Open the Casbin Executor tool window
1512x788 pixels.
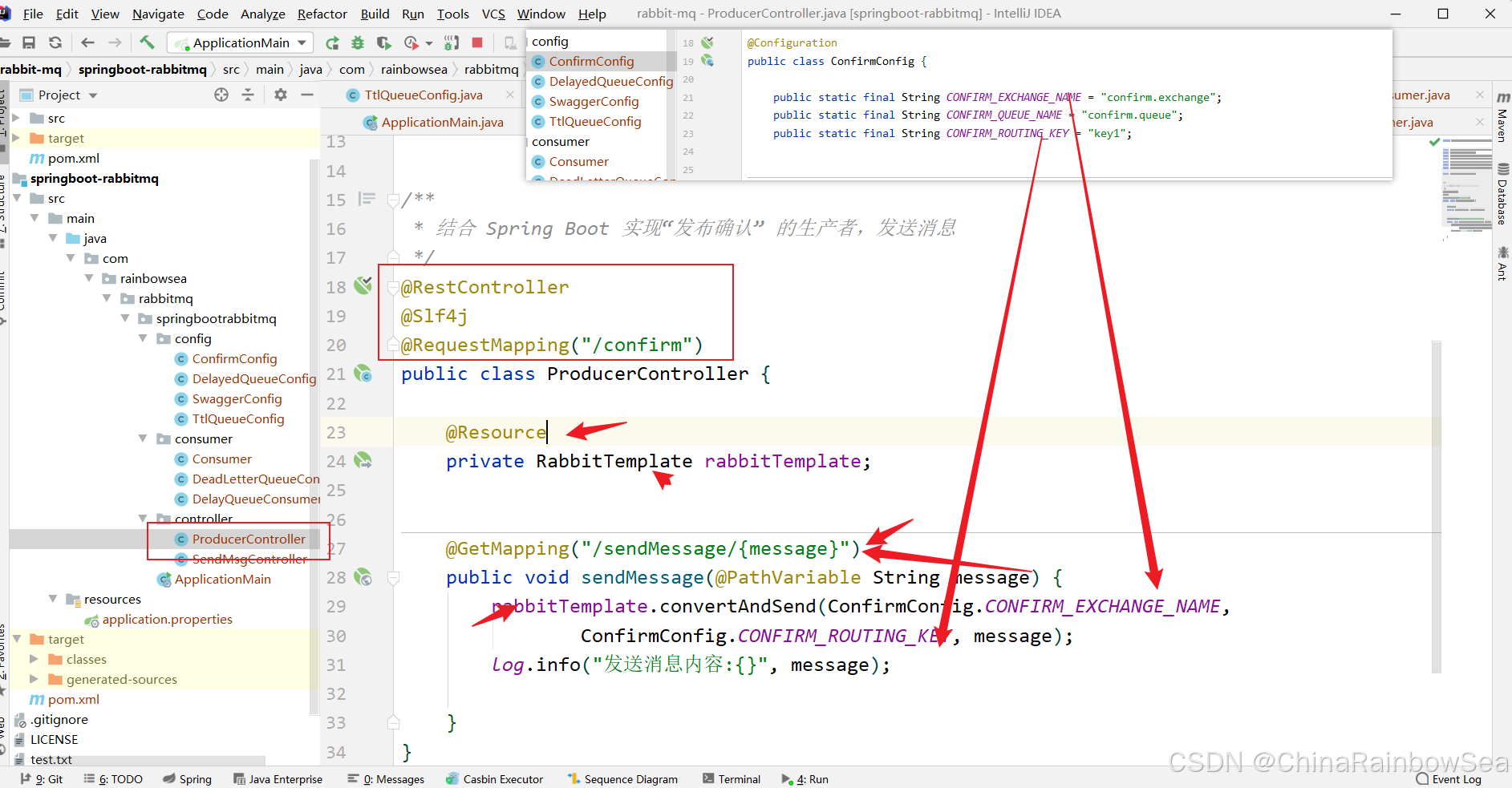pos(494,779)
